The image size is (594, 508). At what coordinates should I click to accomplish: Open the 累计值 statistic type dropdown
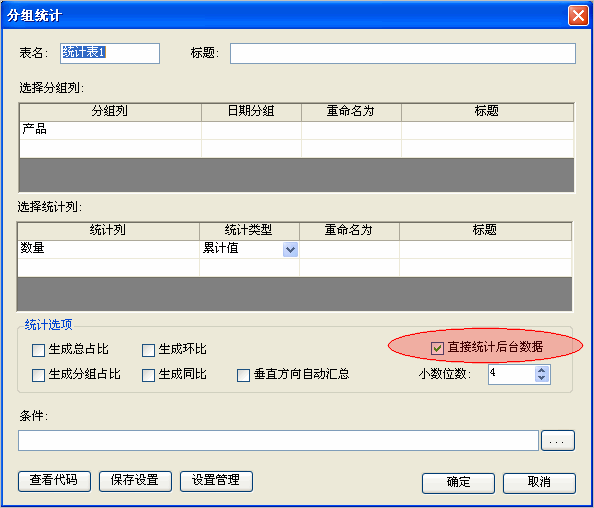click(x=290, y=250)
